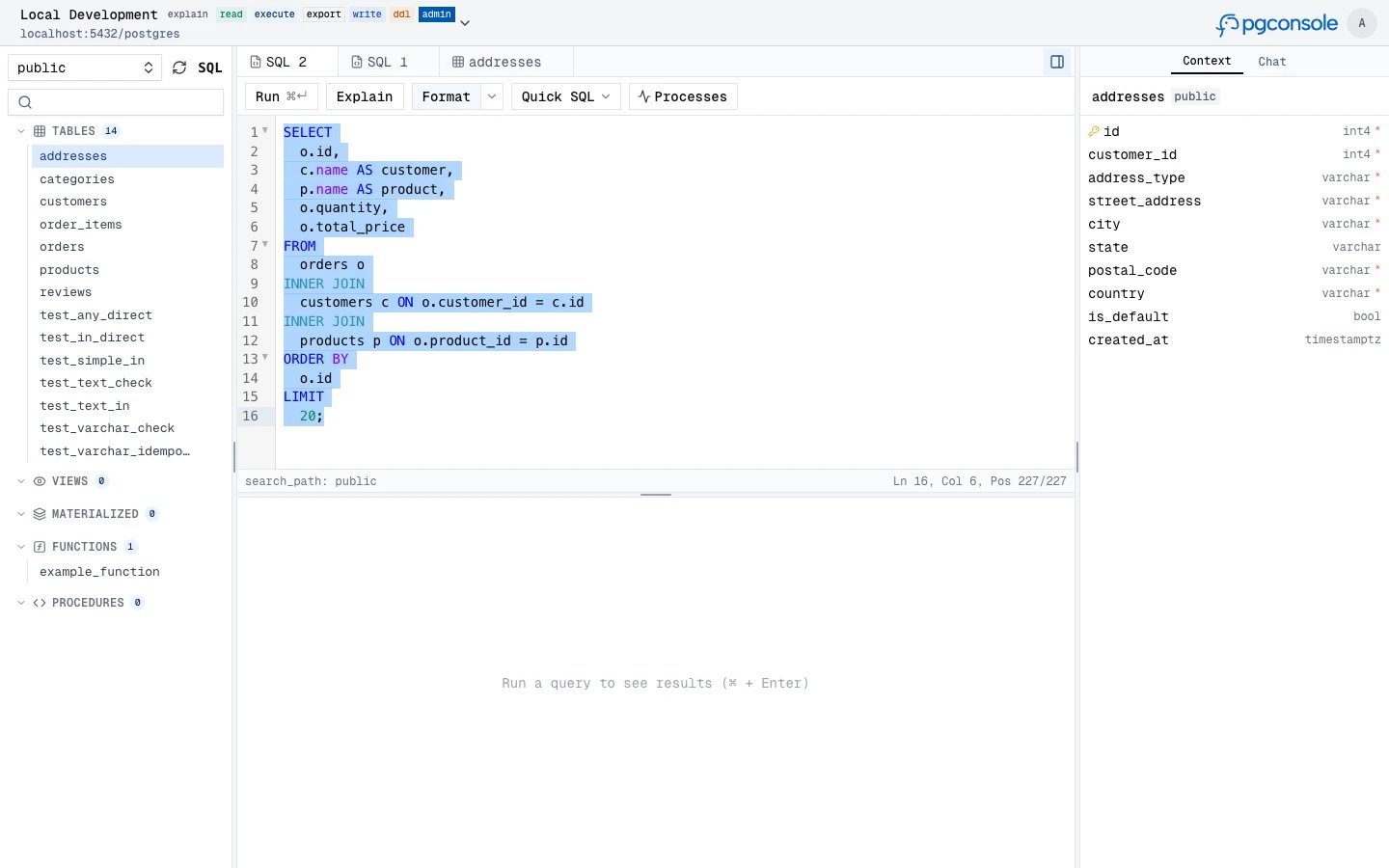1389x868 pixels.
Task: Switch to the SQL 1 tab
Action: click(389, 62)
